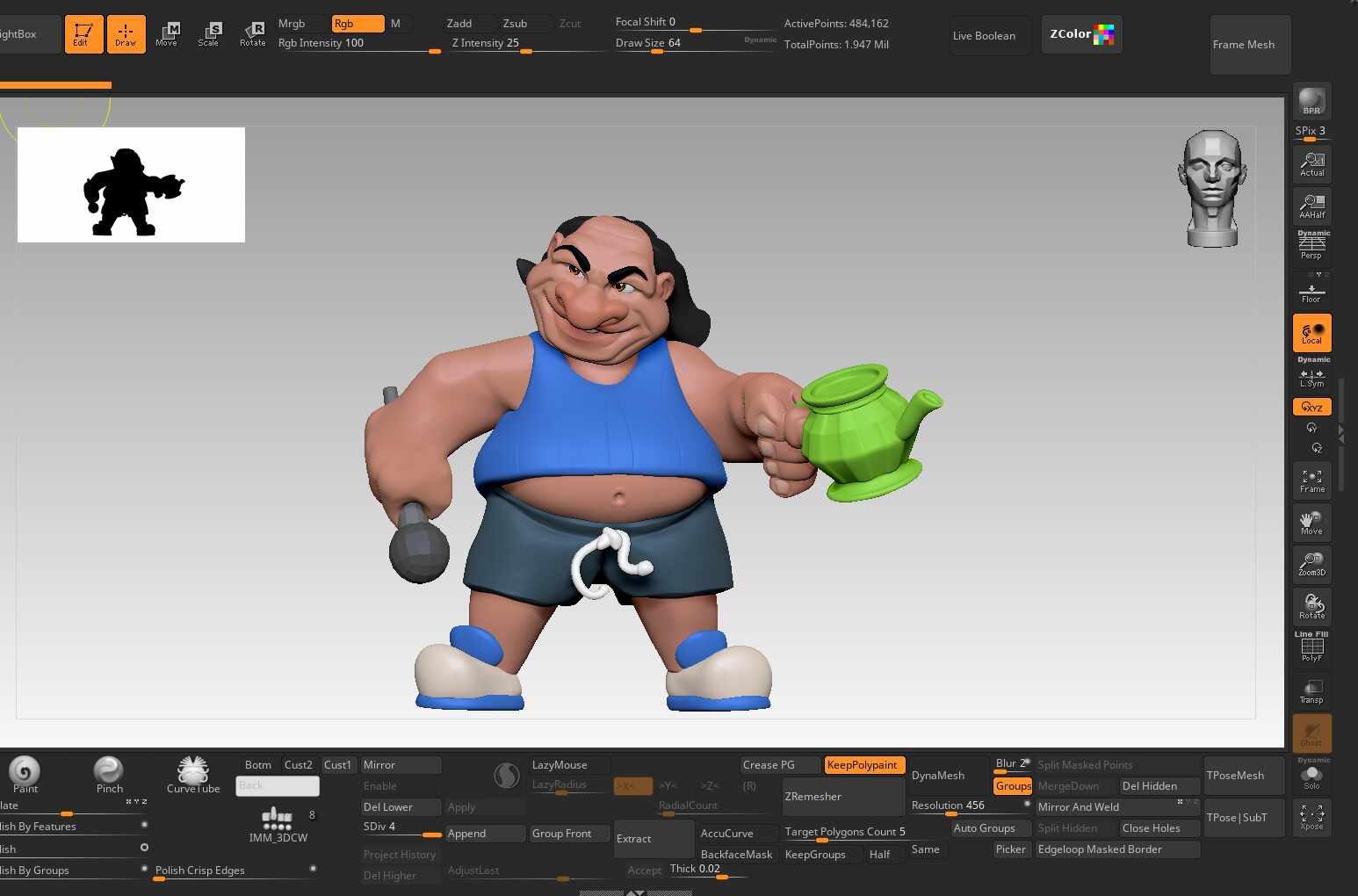Click the Group Front button

(x=569, y=834)
